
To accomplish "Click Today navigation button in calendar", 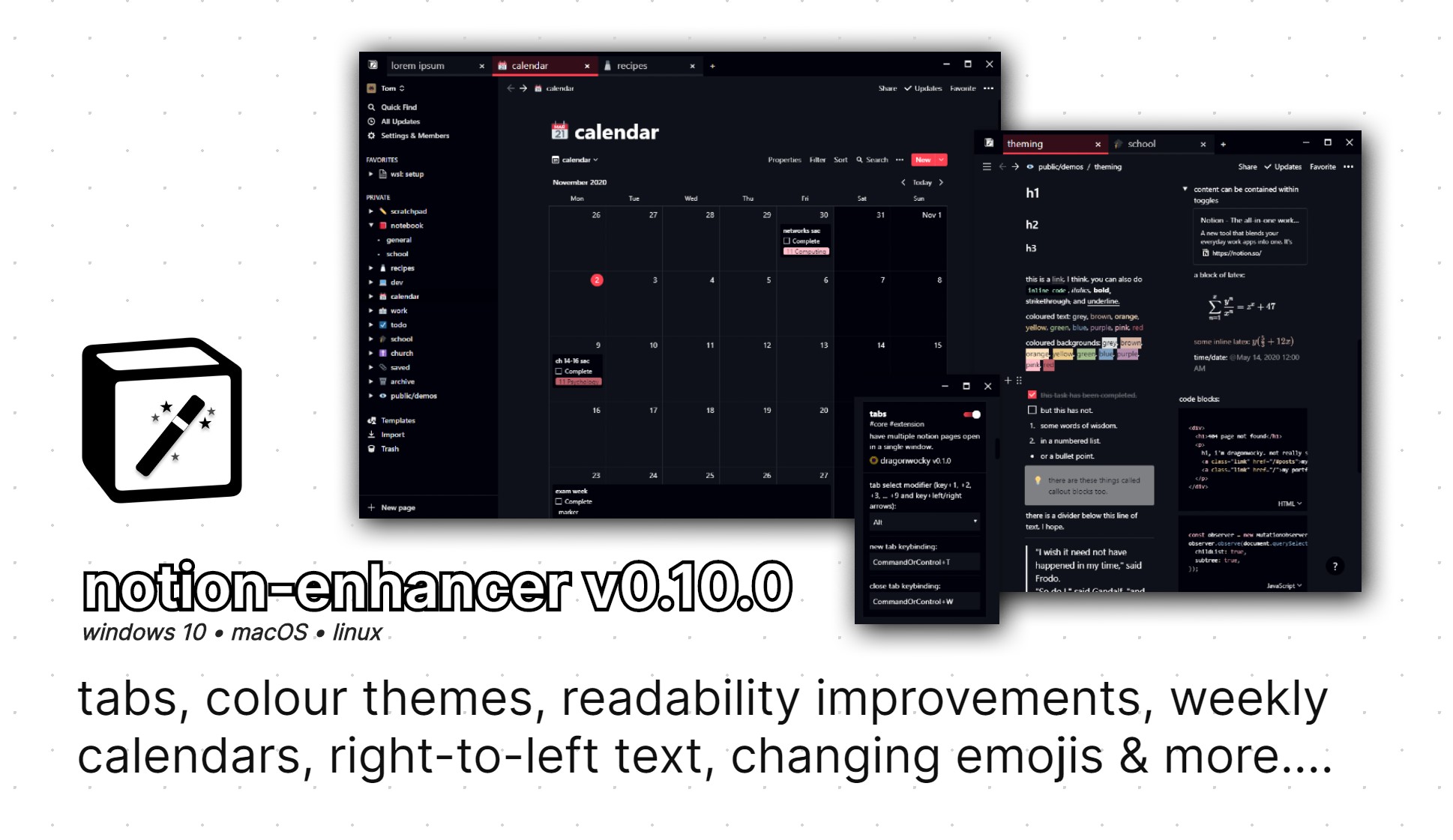I will pyautogui.click(x=919, y=181).
